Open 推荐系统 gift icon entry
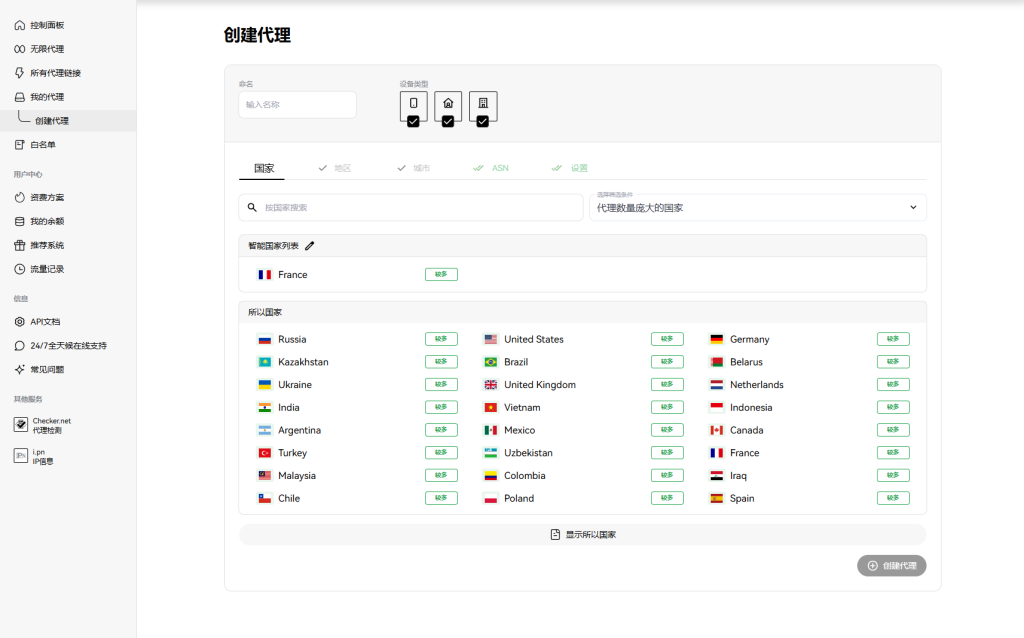1024x638 pixels. (x=46, y=245)
